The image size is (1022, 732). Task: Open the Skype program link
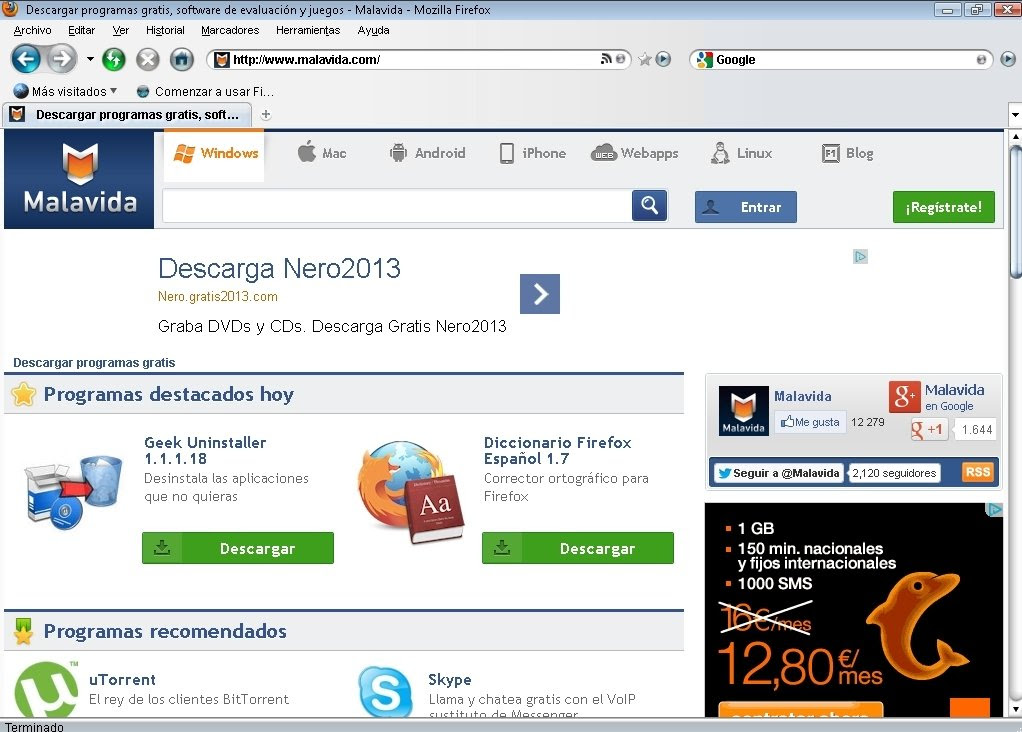[x=450, y=680]
